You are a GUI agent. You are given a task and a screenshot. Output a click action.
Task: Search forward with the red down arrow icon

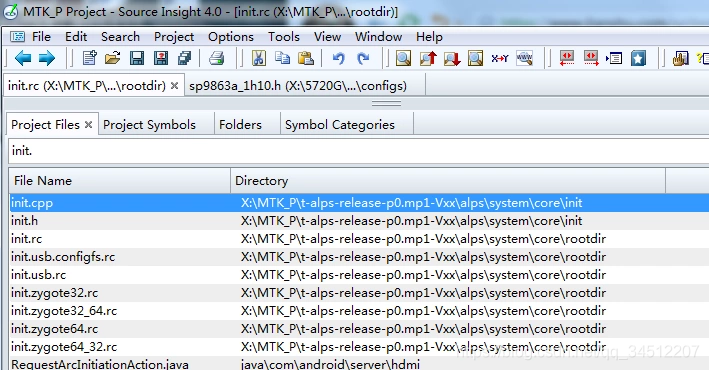click(452, 58)
